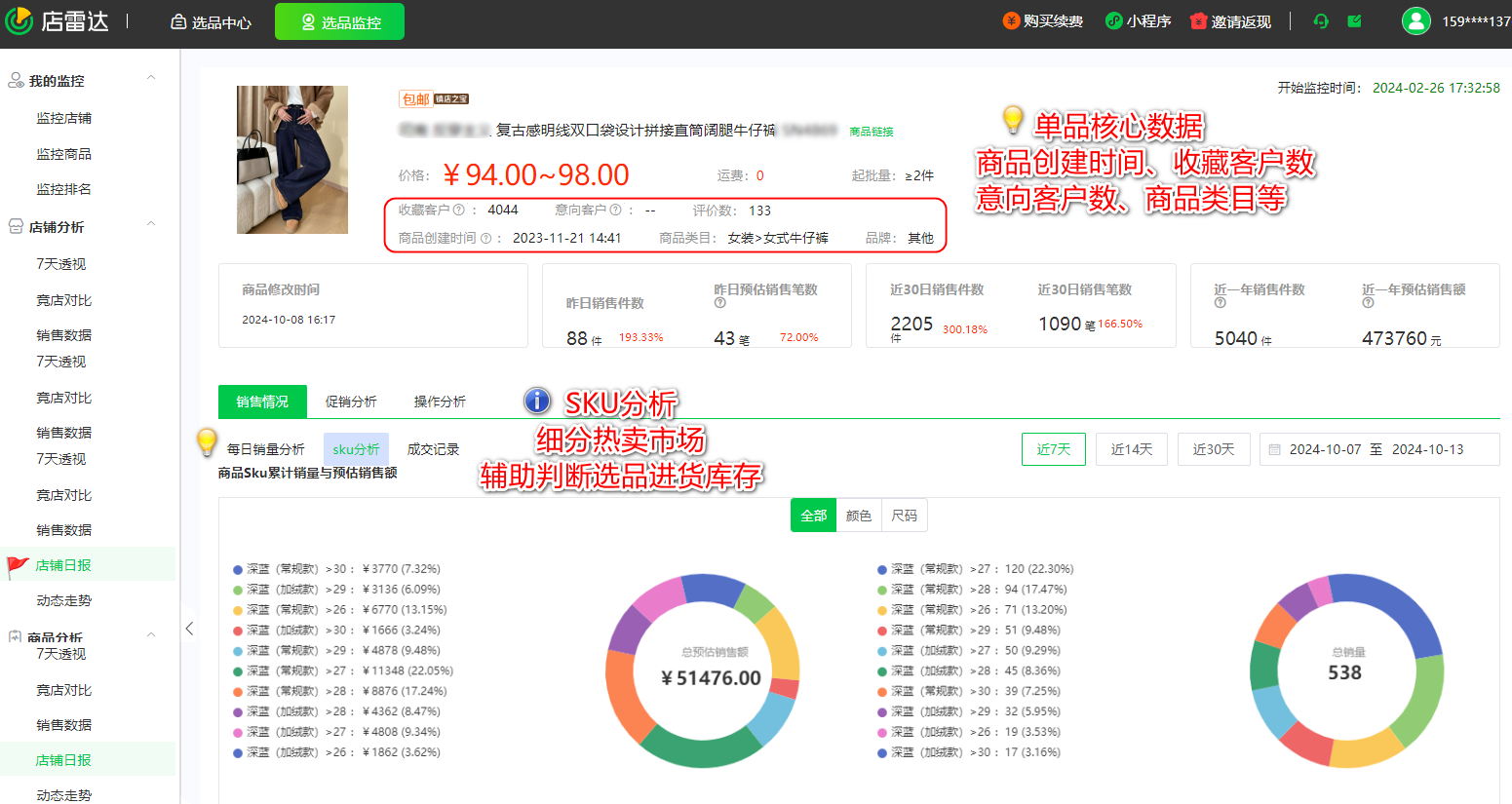
Task: Collapse the 我的监控 sidebar section
Action: pyautogui.click(x=151, y=76)
